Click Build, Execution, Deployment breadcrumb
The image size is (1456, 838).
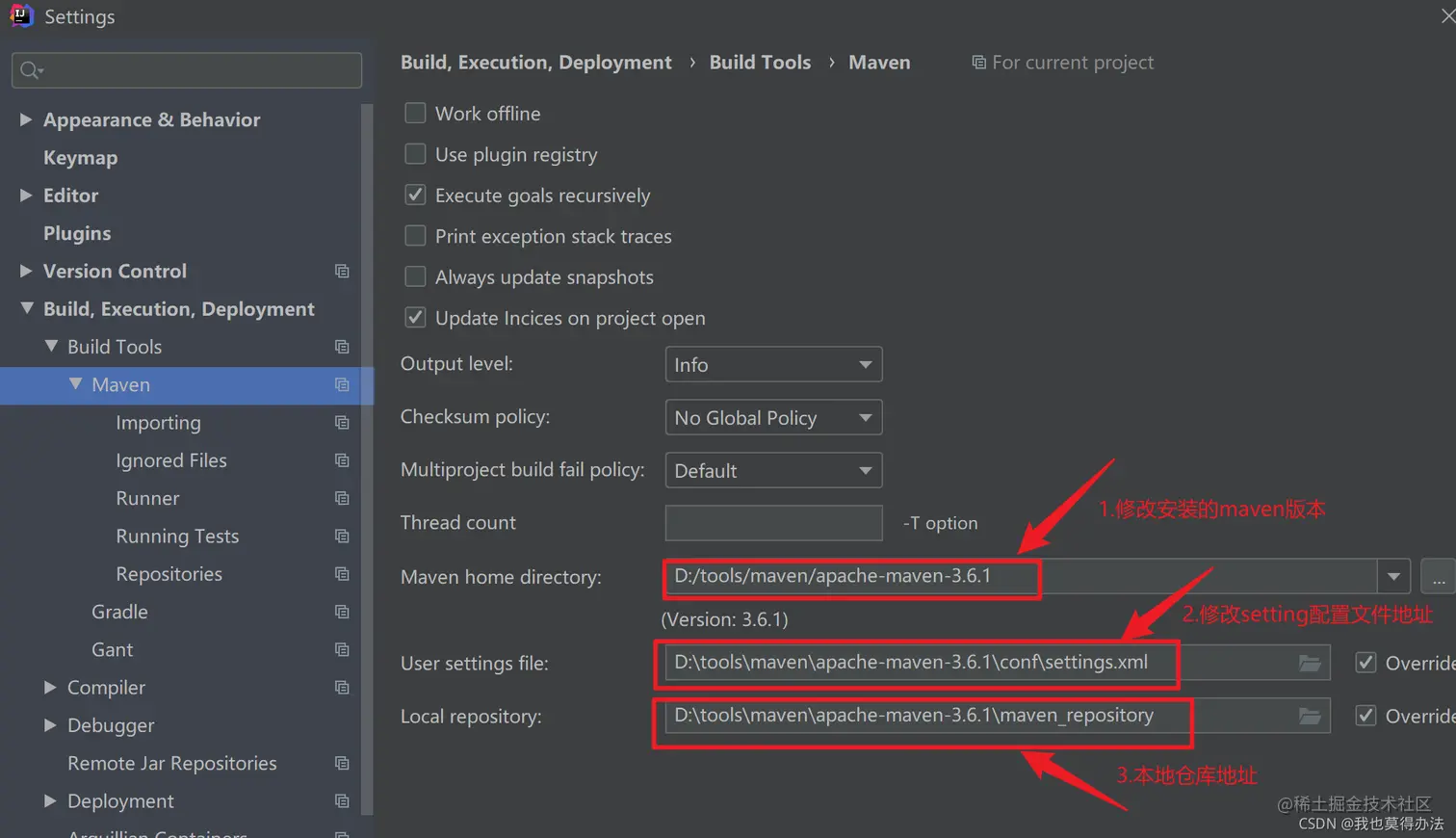pyautogui.click(x=536, y=63)
